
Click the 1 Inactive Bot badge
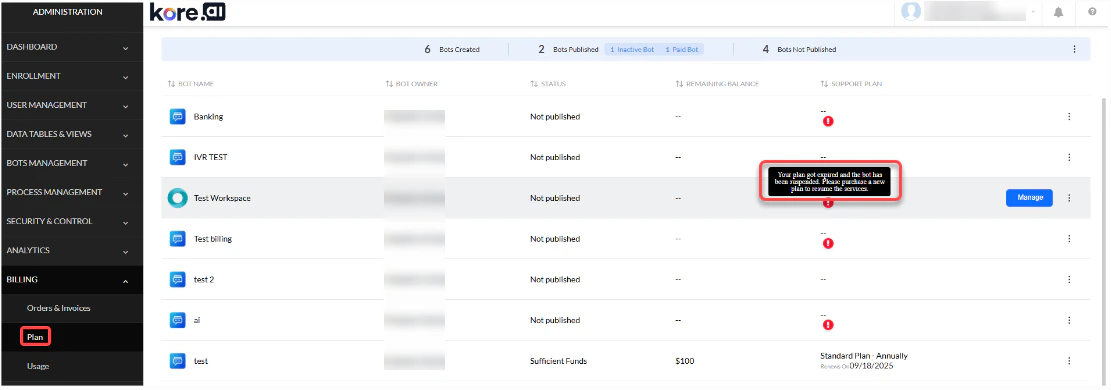point(632,50)
